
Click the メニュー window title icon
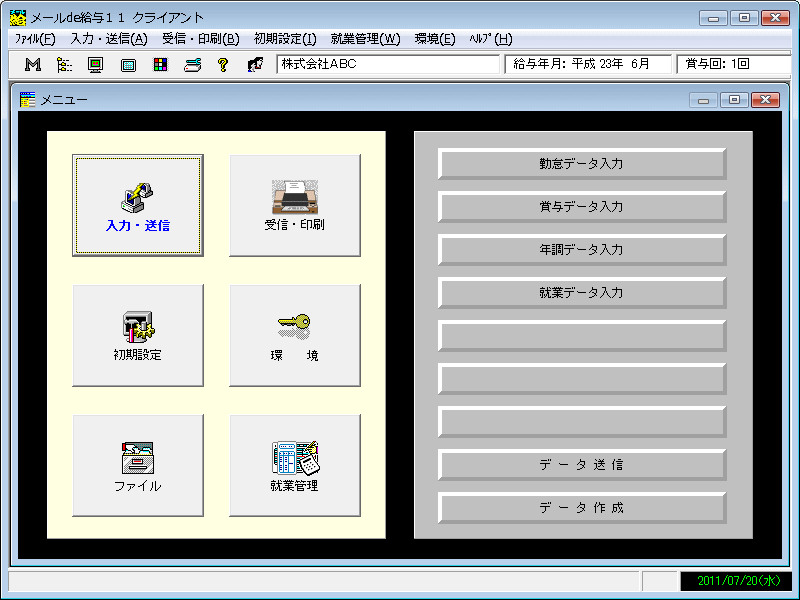coord(28,99)
